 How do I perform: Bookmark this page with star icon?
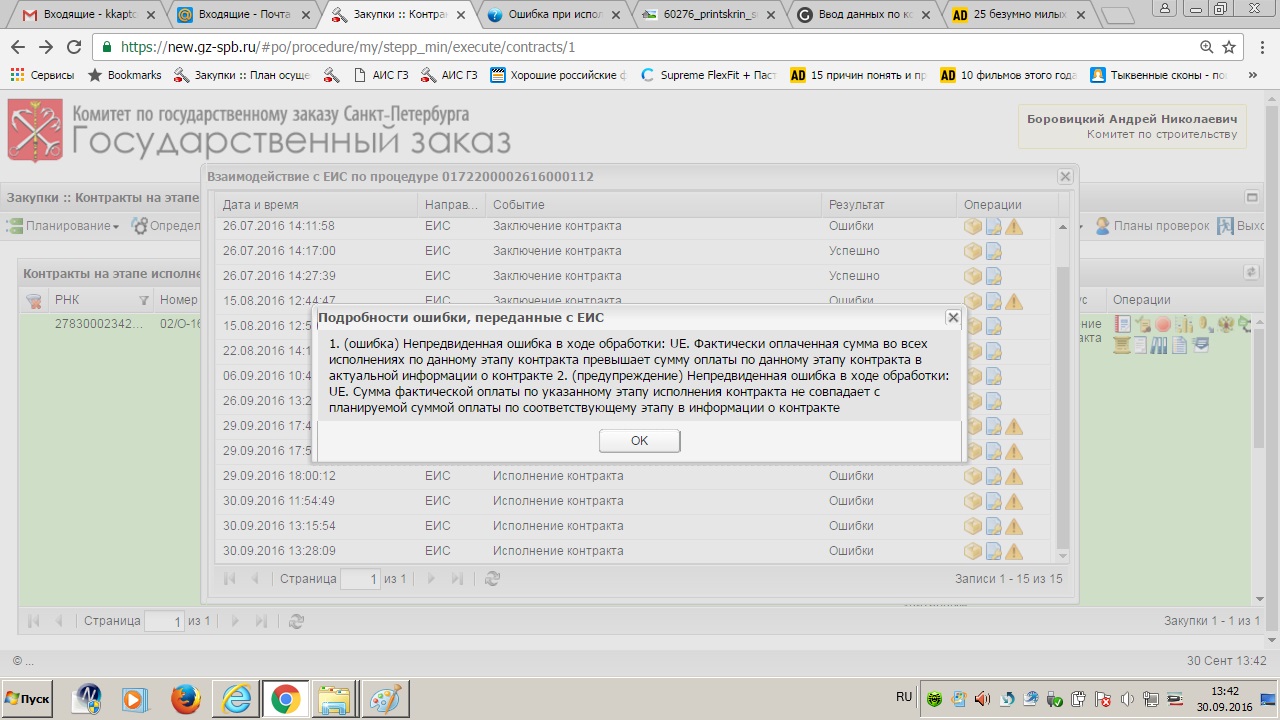pyautogui.click(x=1229, y=47)
